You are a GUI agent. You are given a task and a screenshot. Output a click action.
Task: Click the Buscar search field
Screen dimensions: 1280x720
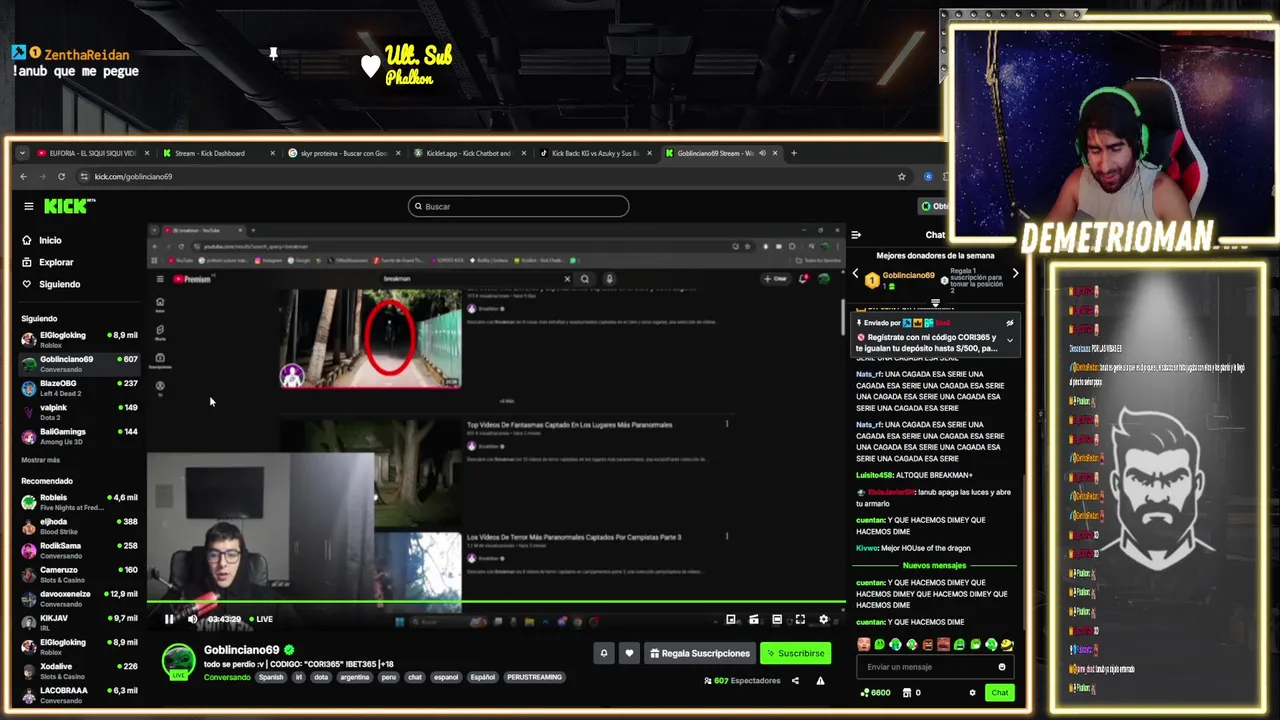pos(518,206)
